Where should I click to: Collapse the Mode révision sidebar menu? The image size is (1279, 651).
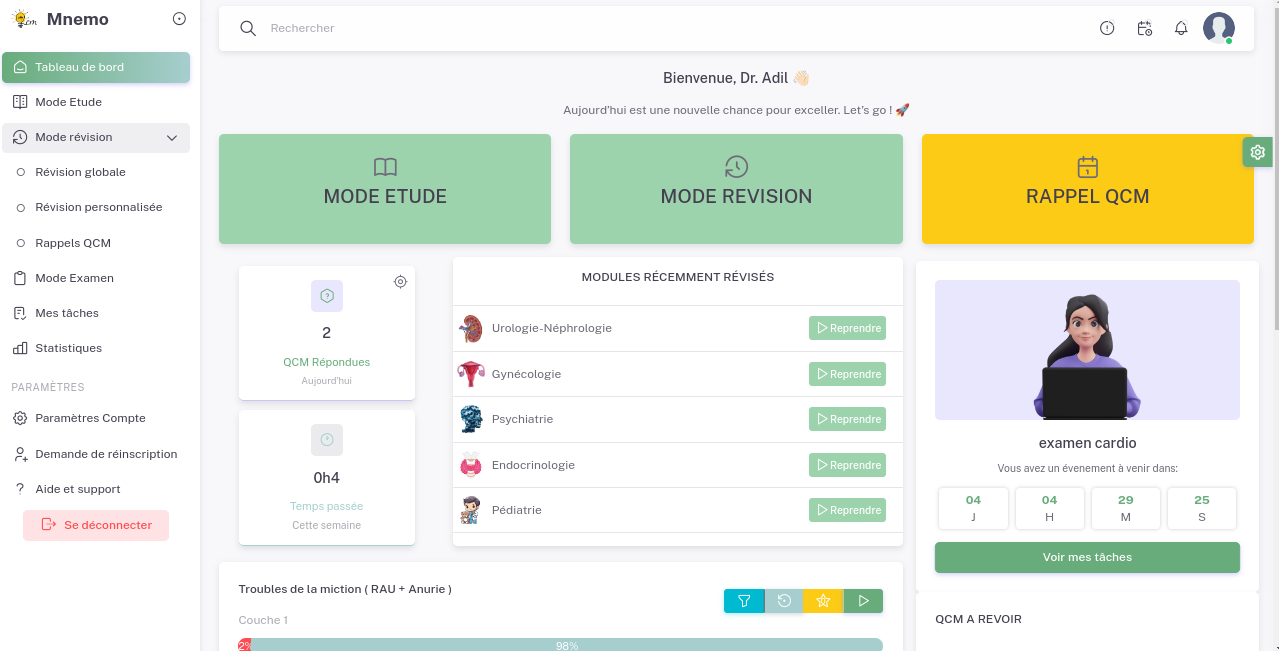point(171,138)
